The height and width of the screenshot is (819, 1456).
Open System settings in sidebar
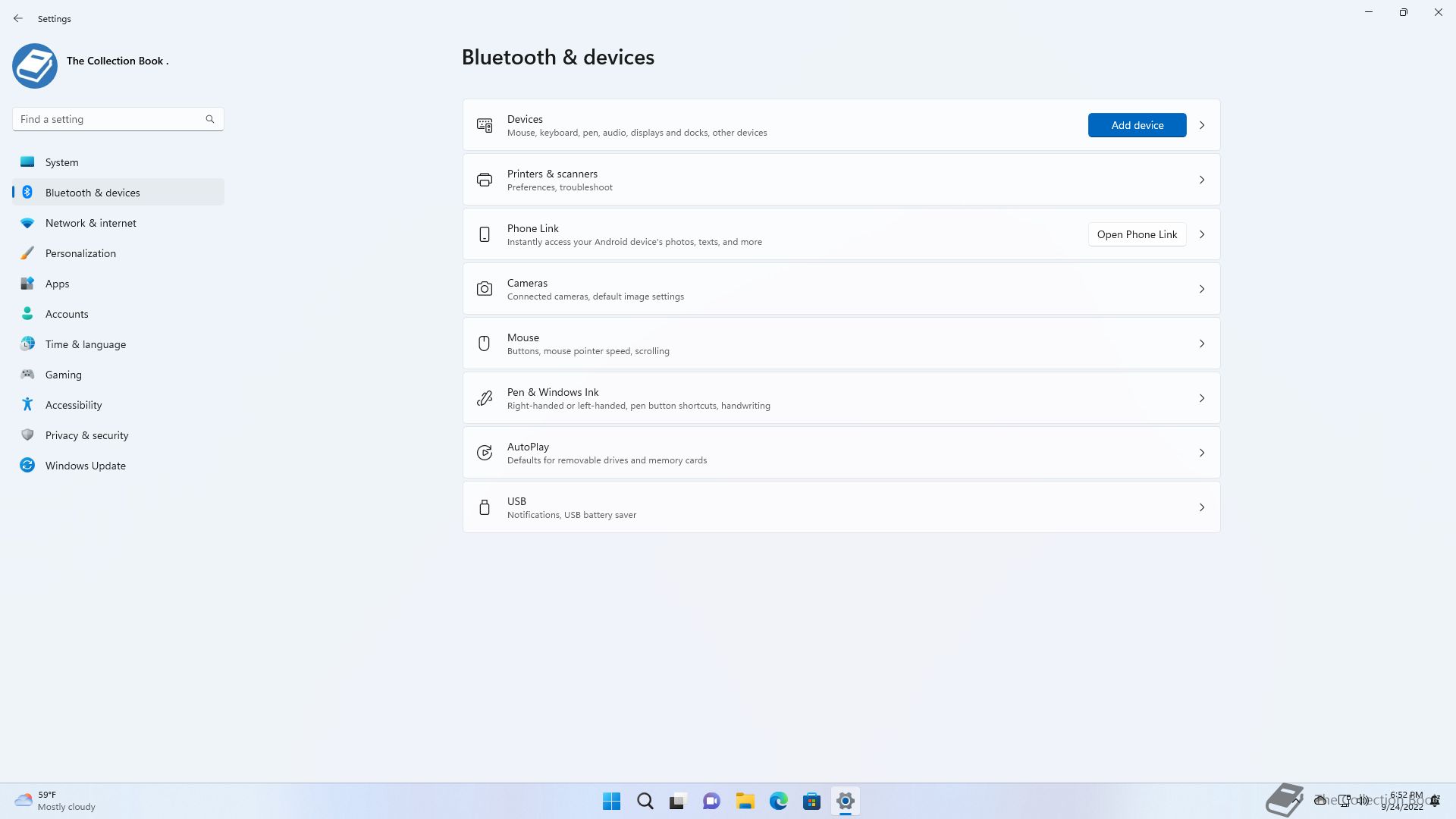118,162
